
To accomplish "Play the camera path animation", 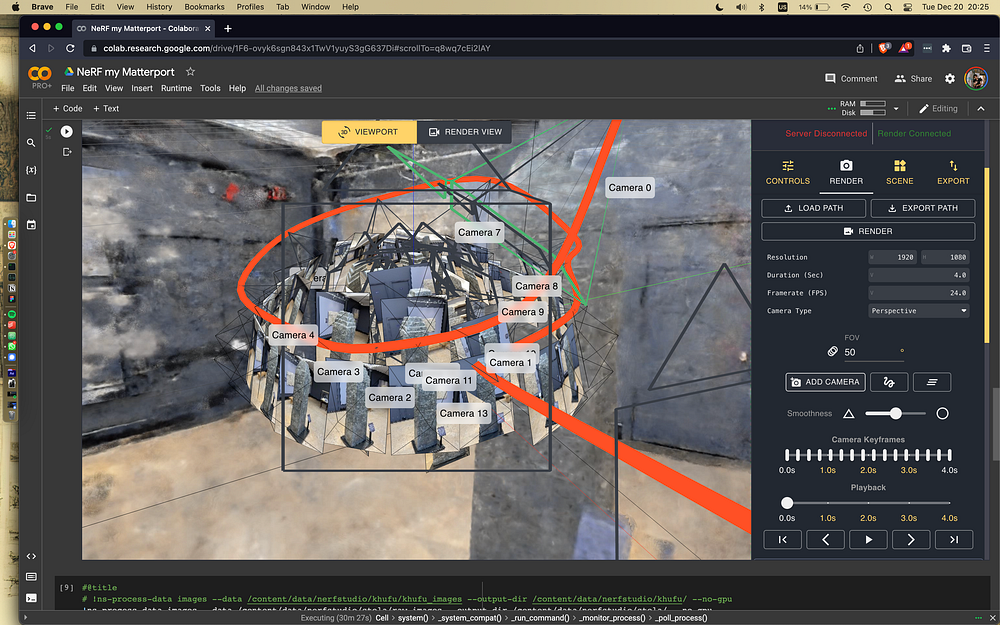I will 868,540.
